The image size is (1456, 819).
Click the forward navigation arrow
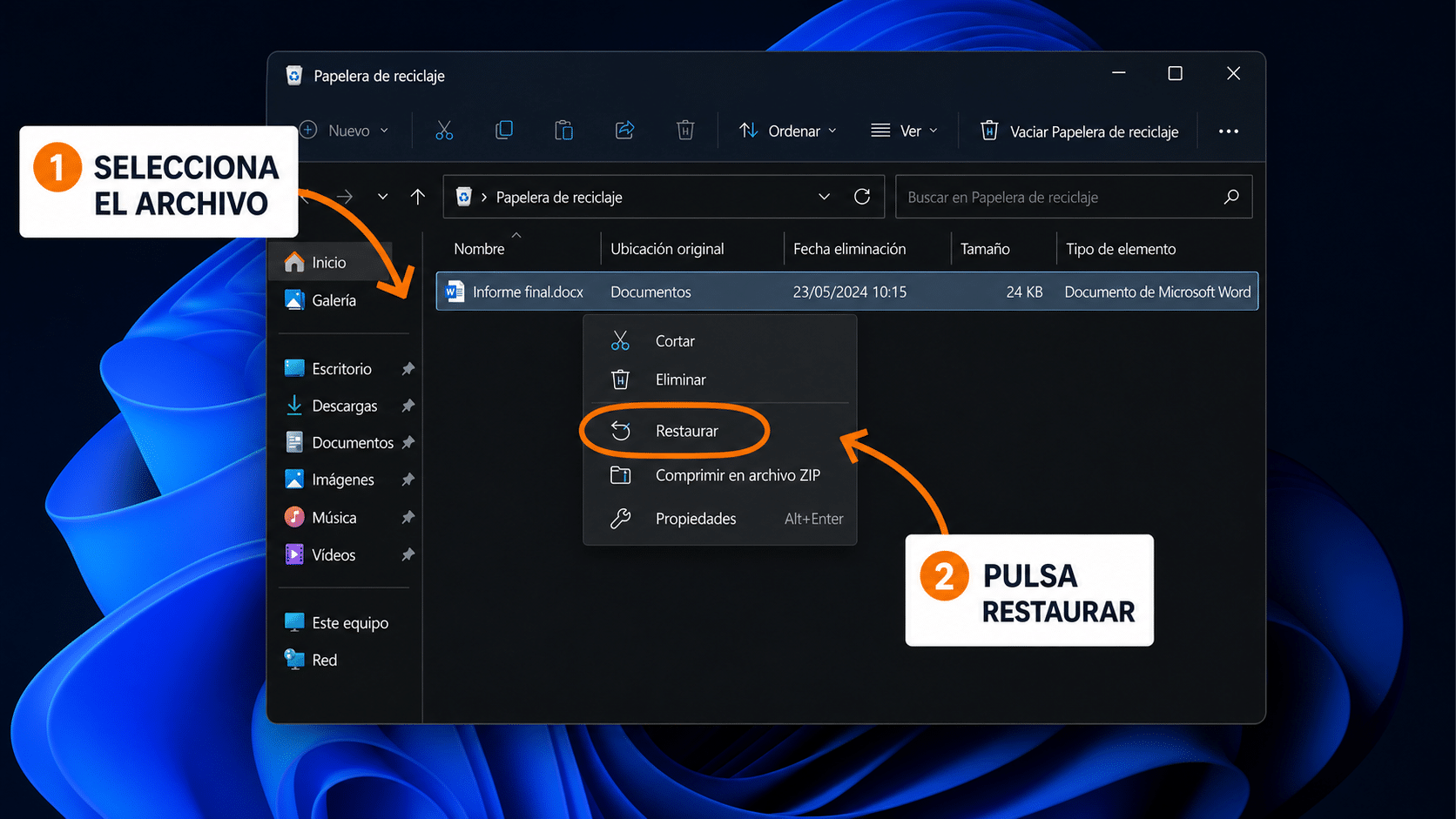[345, 197]
